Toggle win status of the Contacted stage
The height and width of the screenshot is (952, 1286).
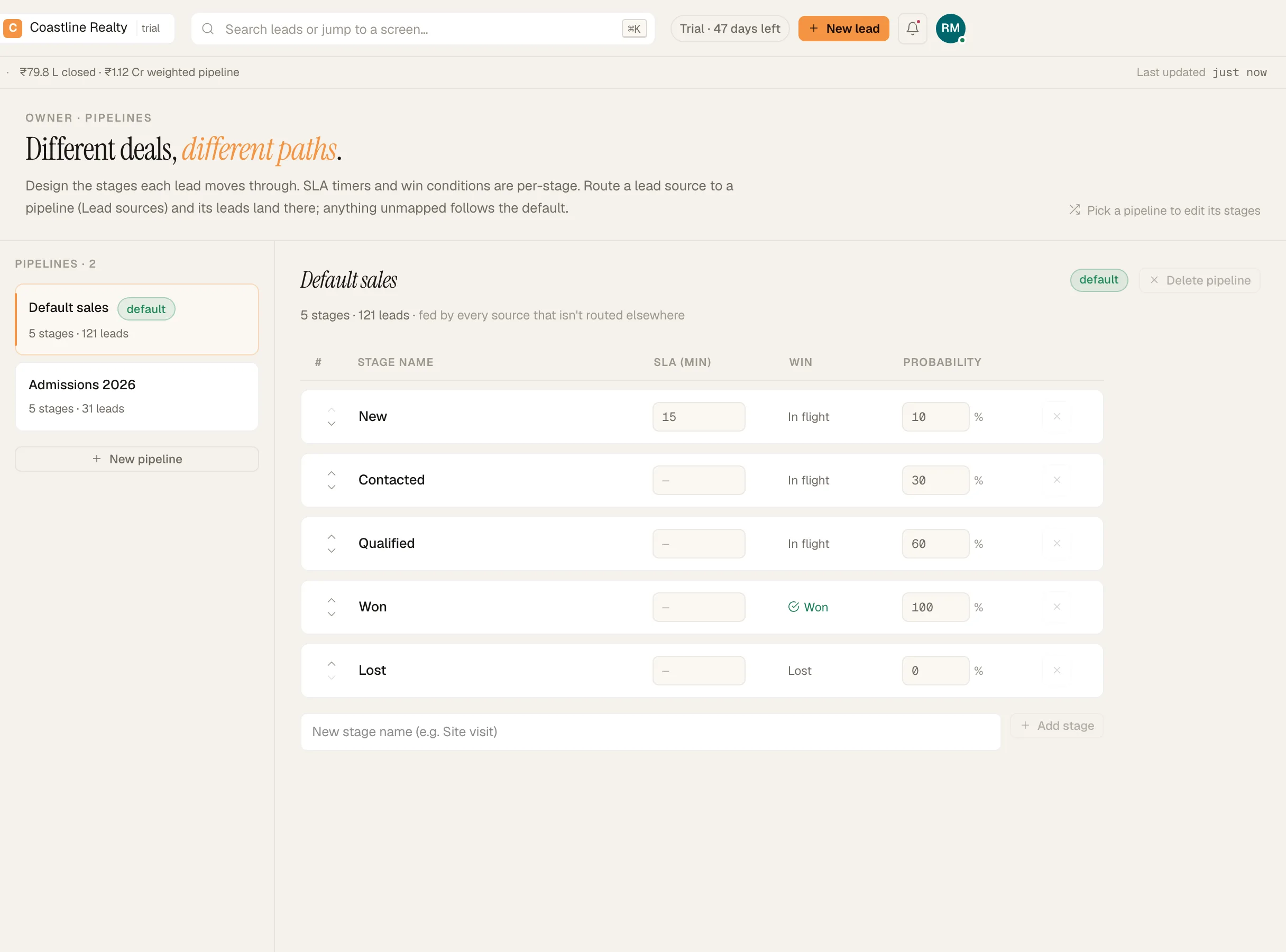click(x=809, y=480)
